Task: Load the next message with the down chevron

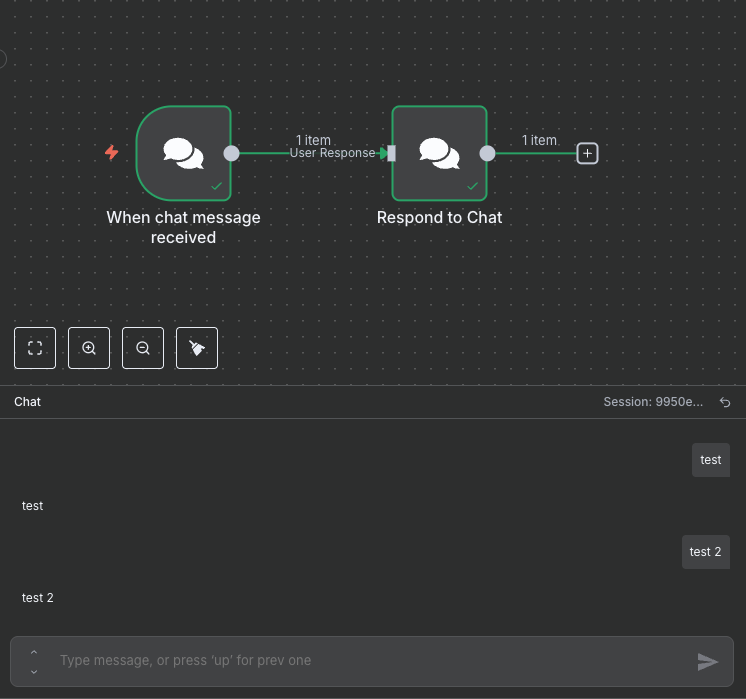Action: (34, 671)
